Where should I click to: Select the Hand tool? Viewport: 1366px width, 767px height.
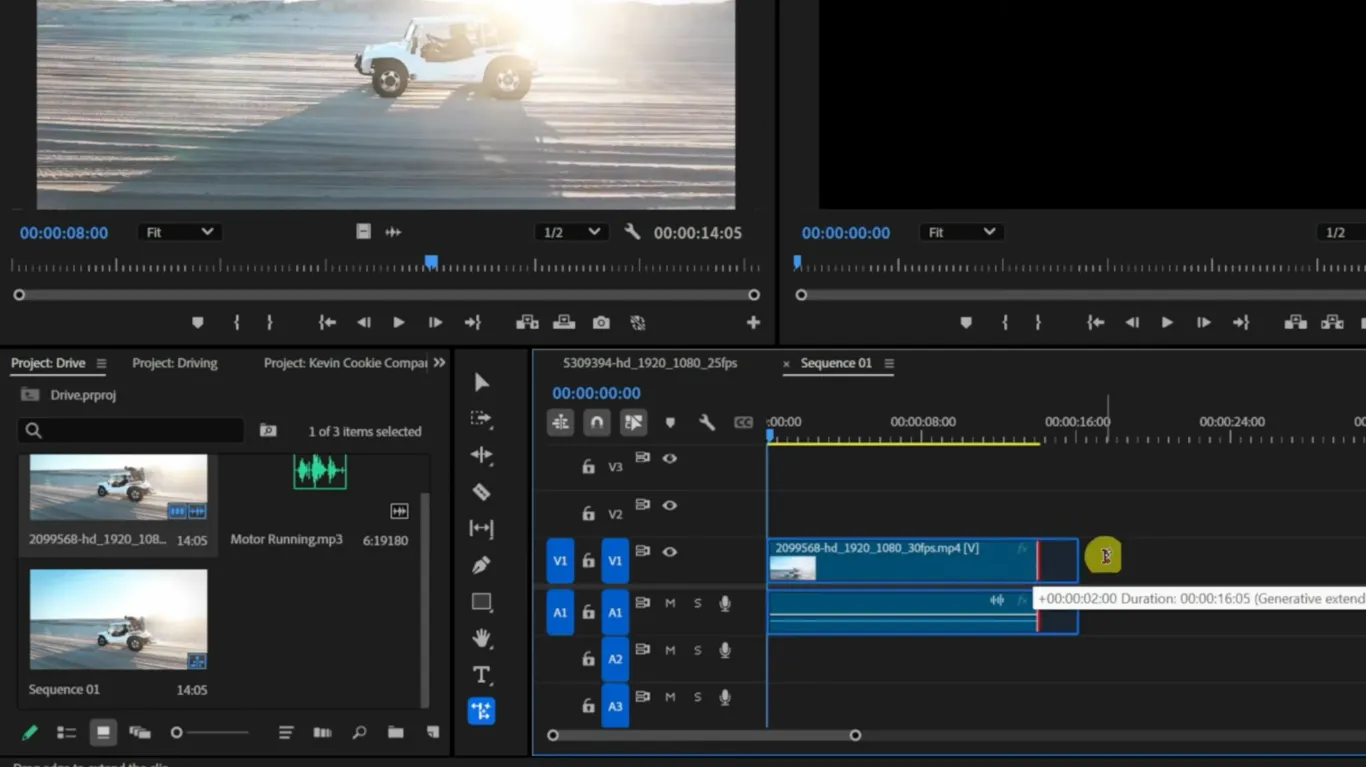tap(481, 638)
